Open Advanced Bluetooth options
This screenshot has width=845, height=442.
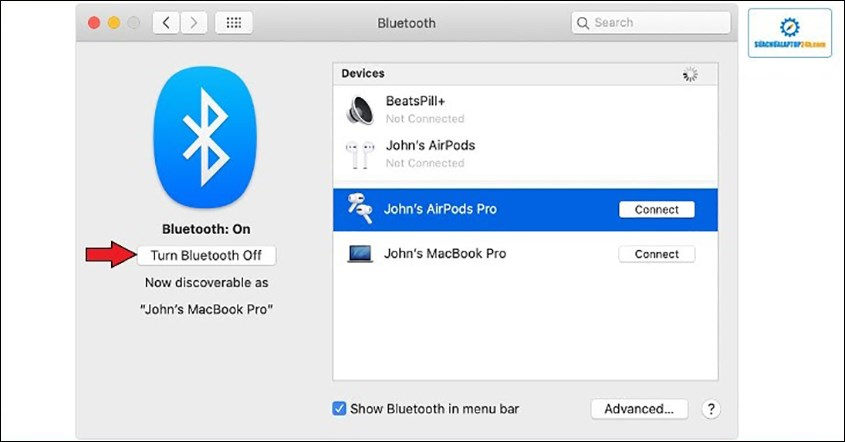point(639,409)
